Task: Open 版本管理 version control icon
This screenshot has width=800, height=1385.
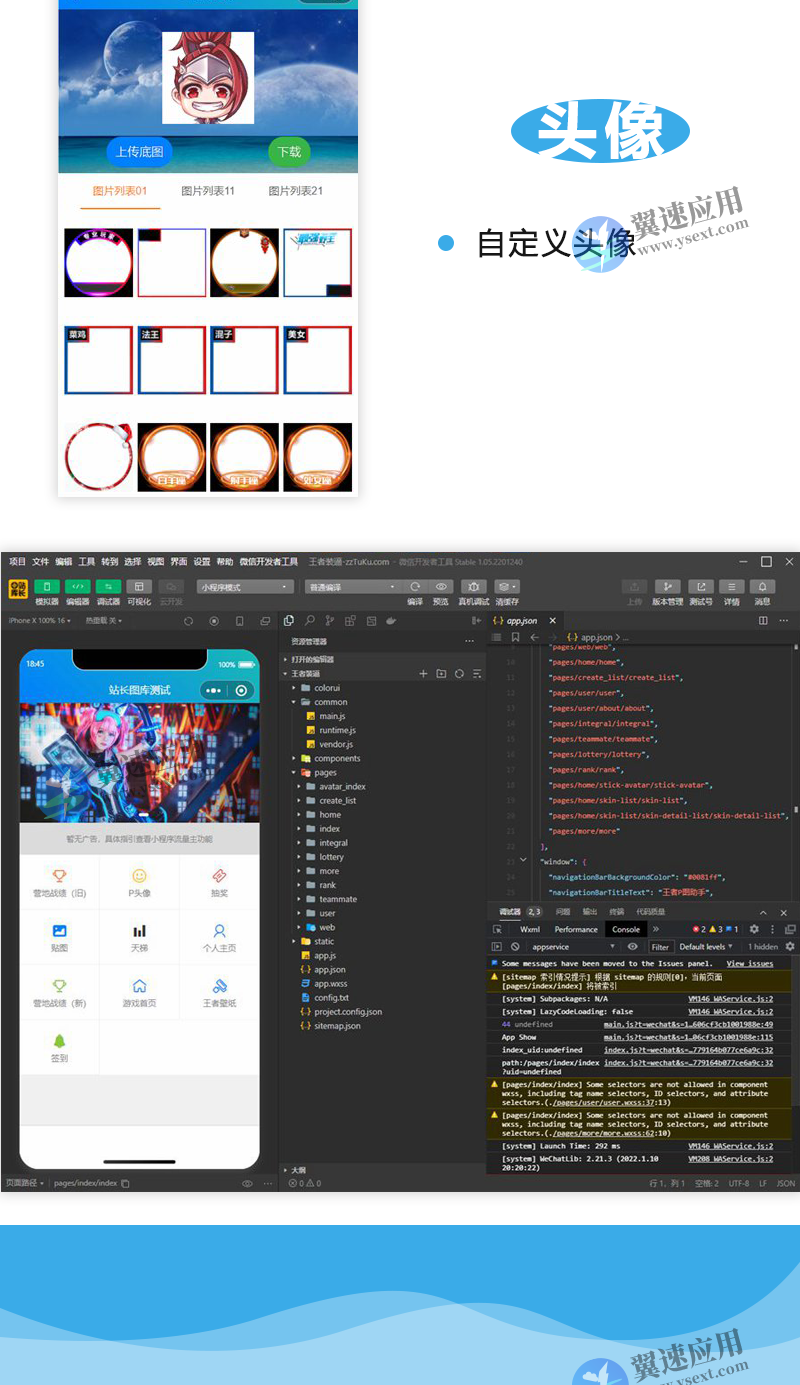Action: point(667,587)
